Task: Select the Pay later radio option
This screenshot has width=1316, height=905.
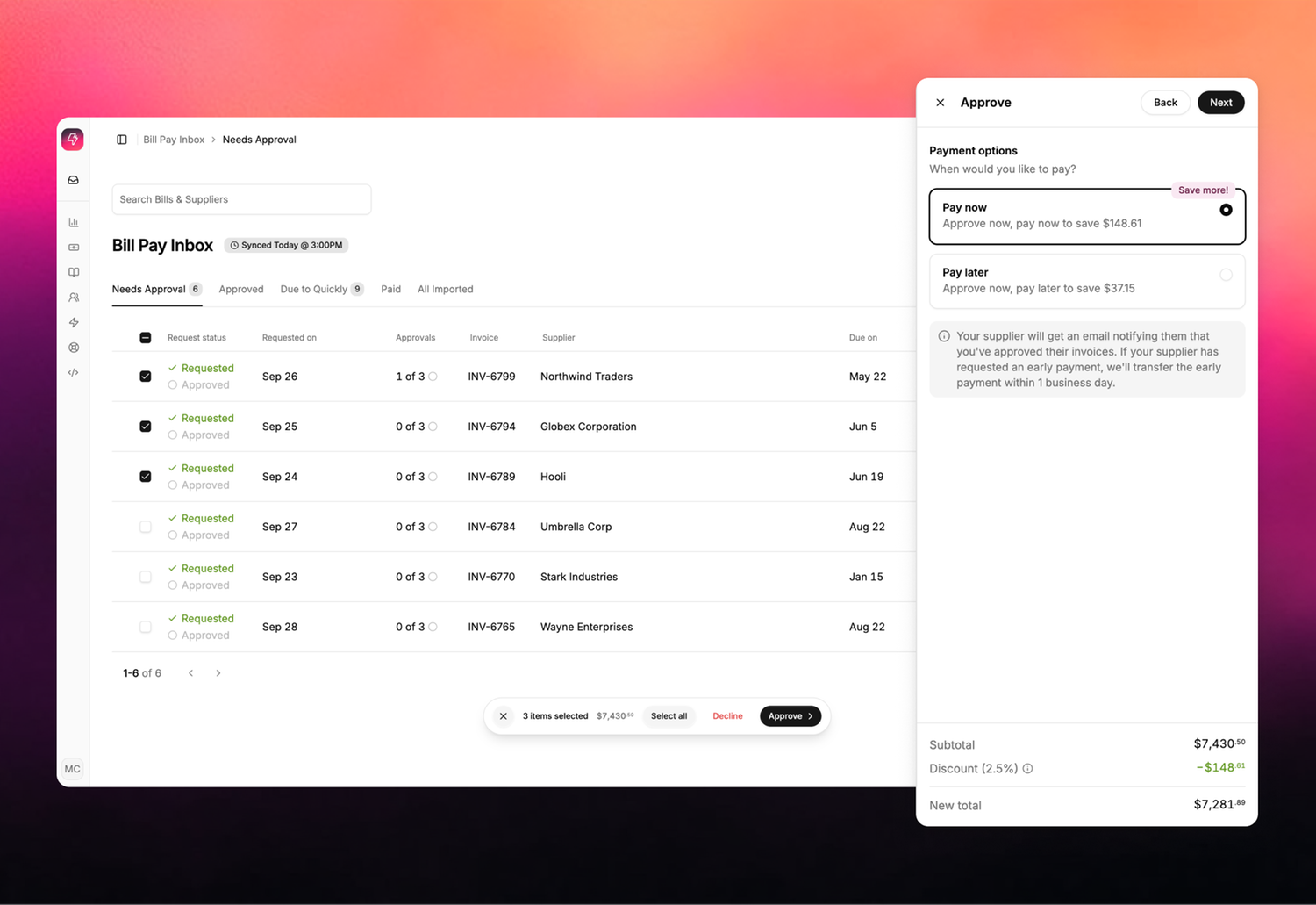Action: tap(1226, 275)
